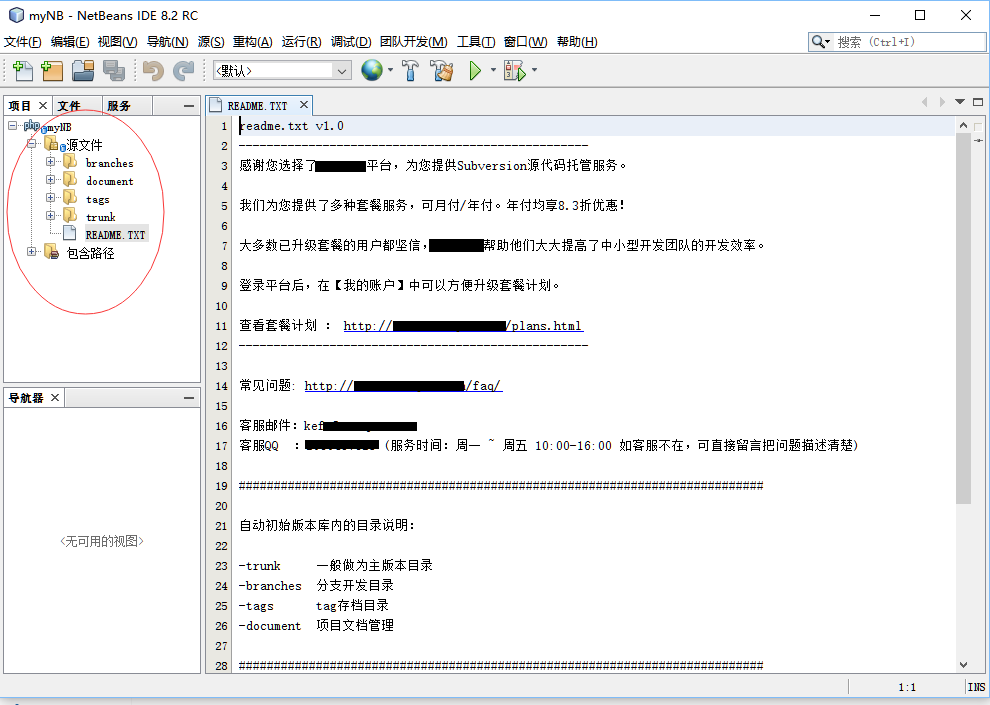Close the README.TXT editor tab
Image resolution: width=990 pixels, height=705 pixels.
coord(304,105)
